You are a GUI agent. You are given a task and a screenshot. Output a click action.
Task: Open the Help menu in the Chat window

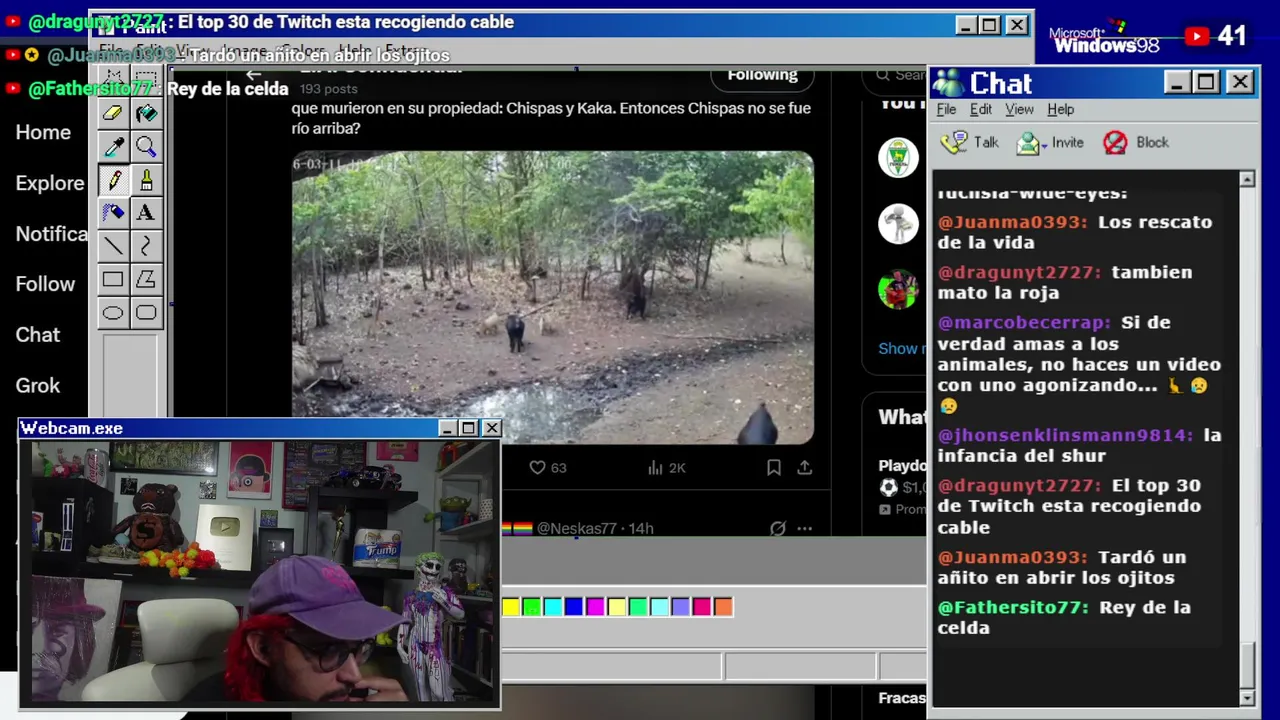(x=1060, y=109)
